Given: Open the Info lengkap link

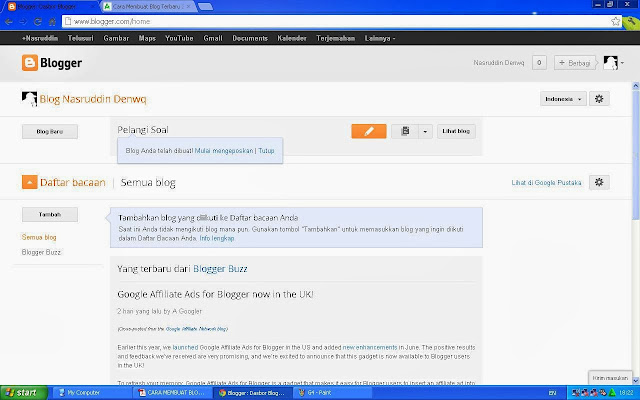Looking at the screenshot, I should [x=217, y=238].
